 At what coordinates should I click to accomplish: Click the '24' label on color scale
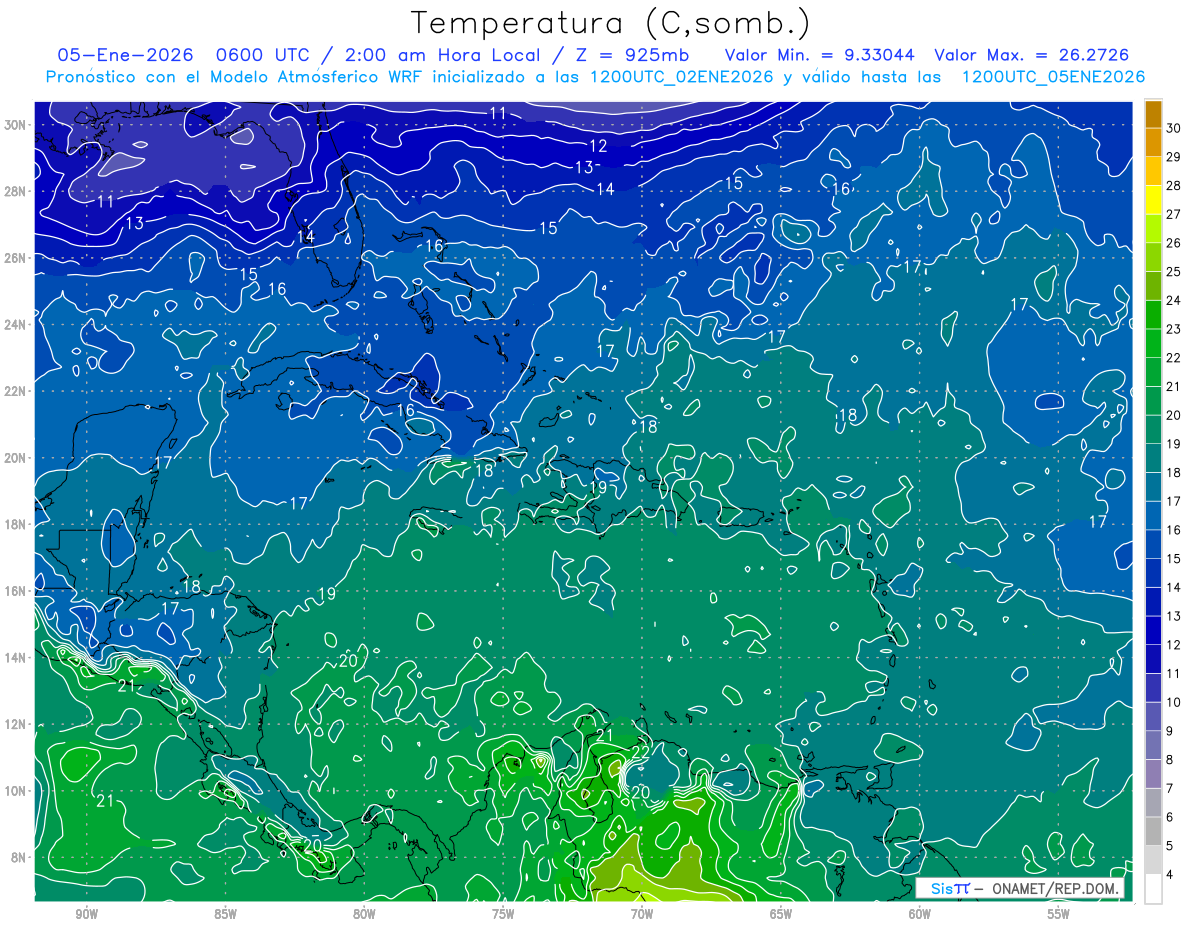click(1174, 300)
